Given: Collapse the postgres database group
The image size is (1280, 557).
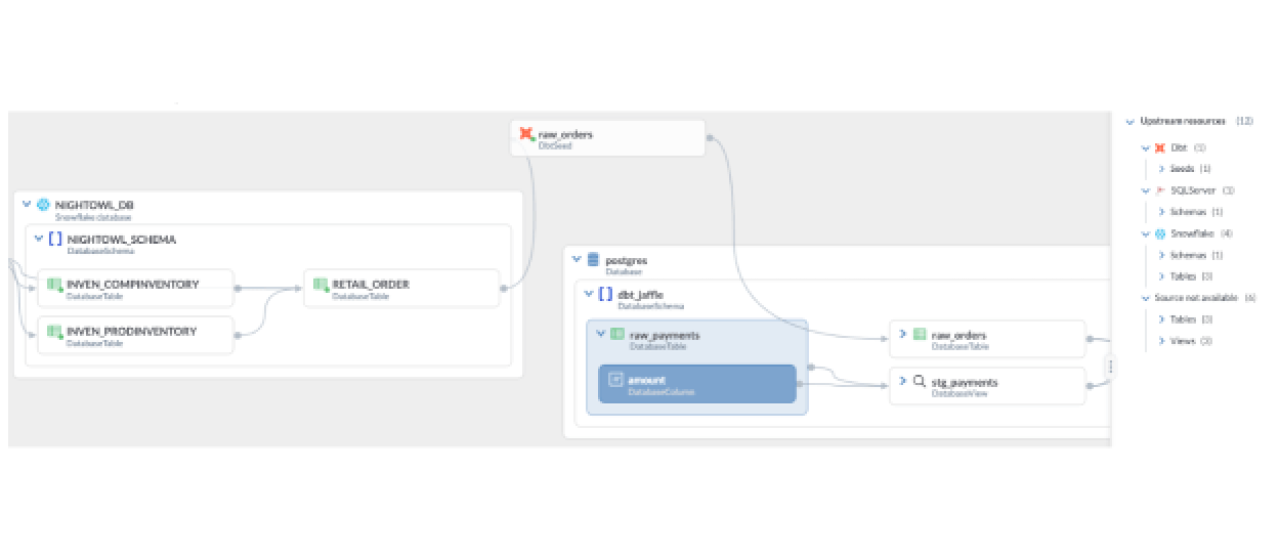Looking at the screenshot, I should click(577, 259).
